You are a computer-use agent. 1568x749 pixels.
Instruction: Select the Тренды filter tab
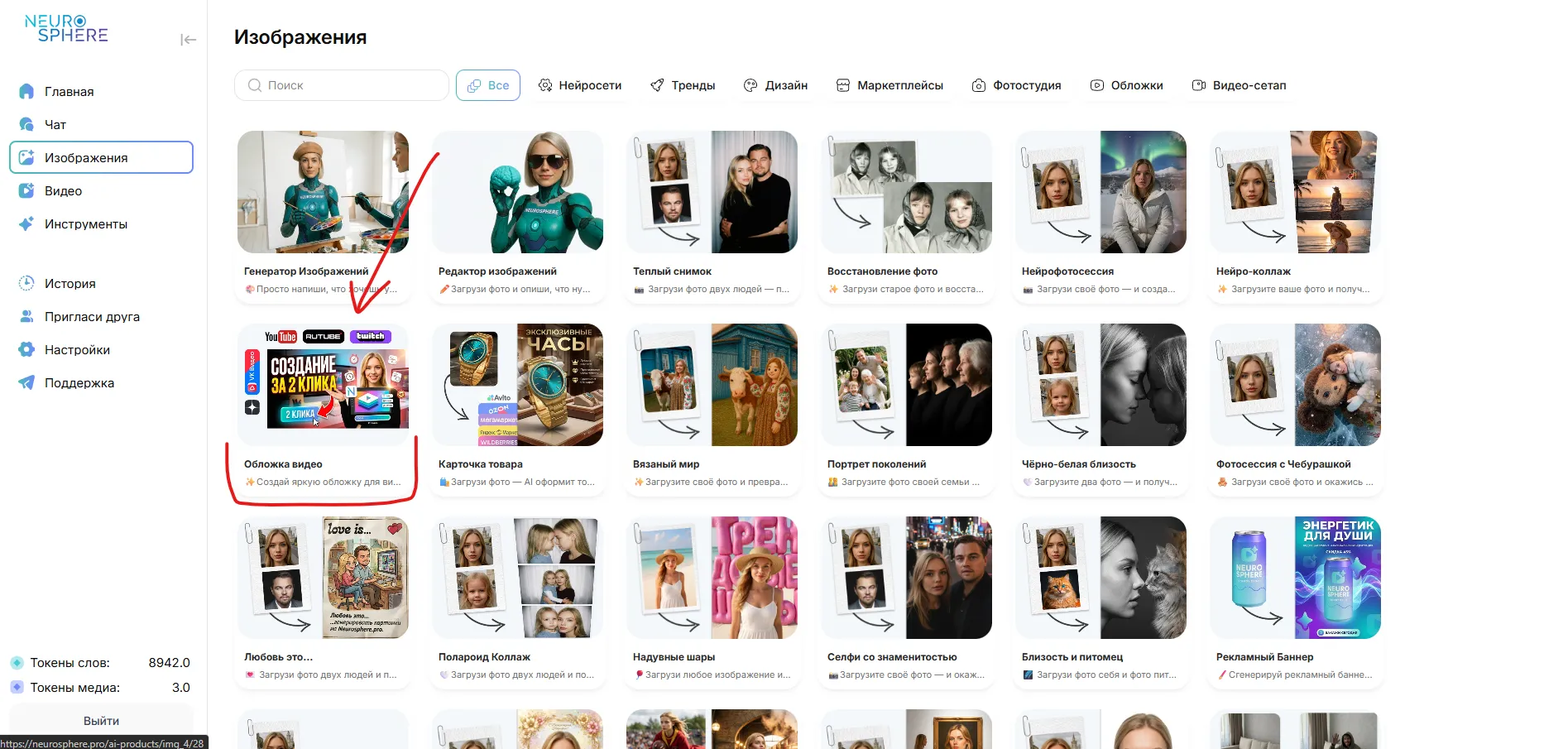[683, 85]
